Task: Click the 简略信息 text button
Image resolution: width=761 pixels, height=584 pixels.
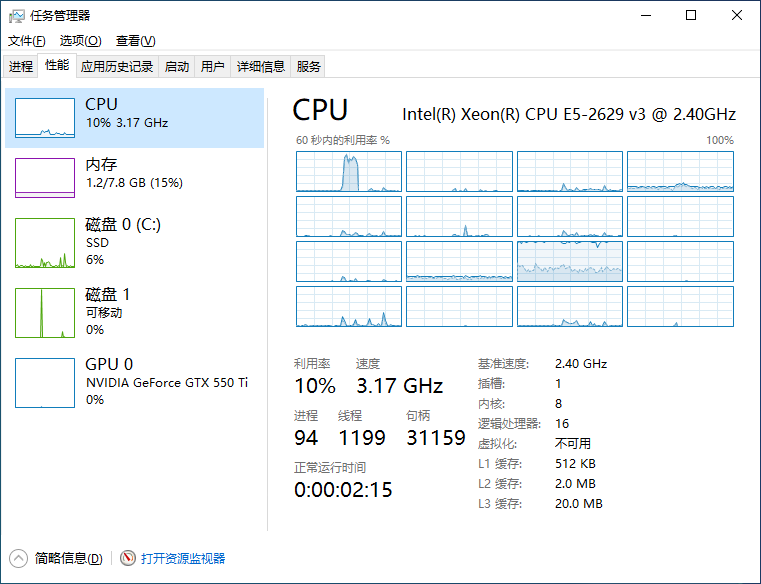Action: pyautogui.click(x=68, y=559)
